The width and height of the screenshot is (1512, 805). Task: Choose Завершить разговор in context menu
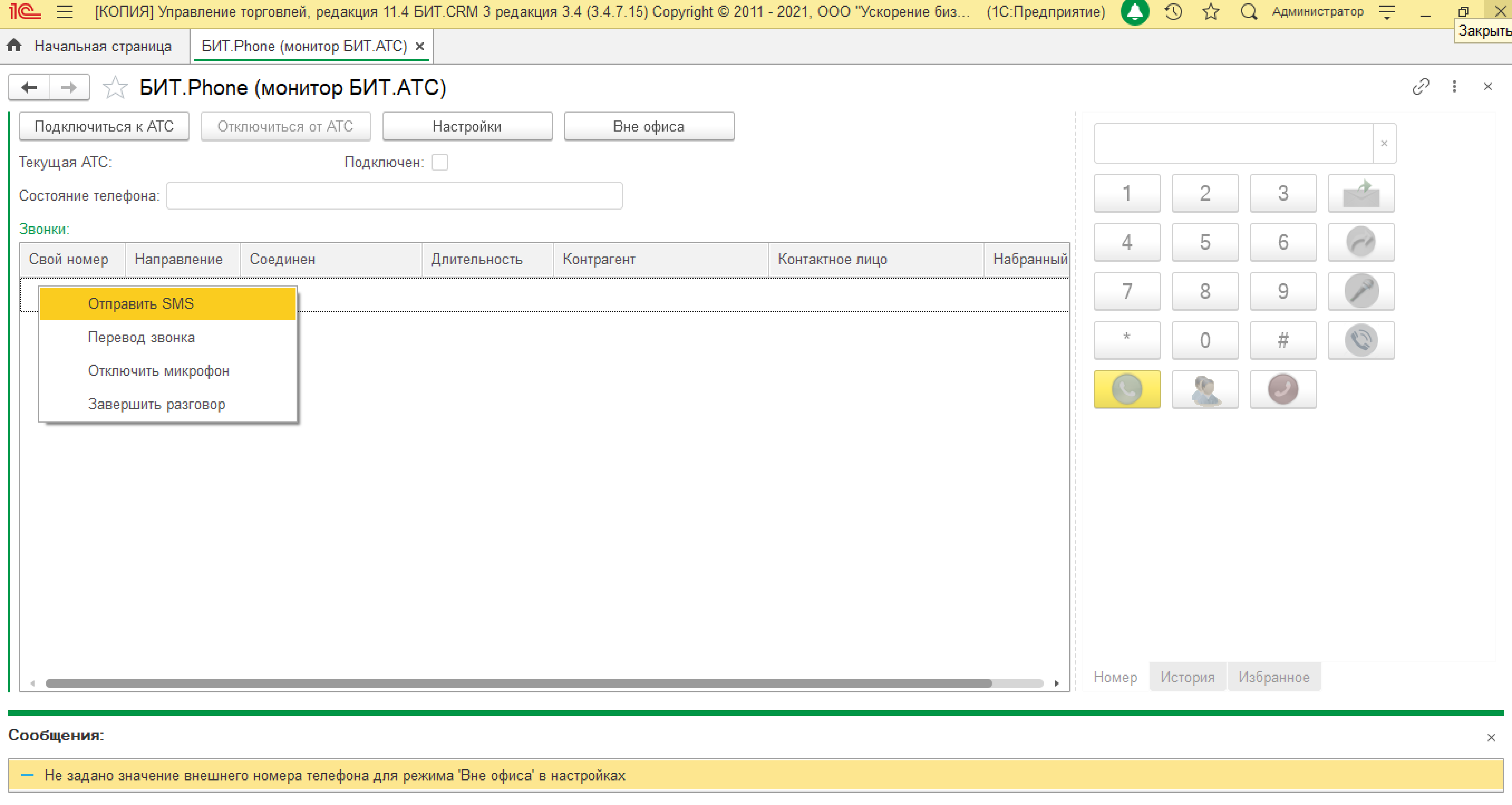pyautogui.click(x=156, y=404)
